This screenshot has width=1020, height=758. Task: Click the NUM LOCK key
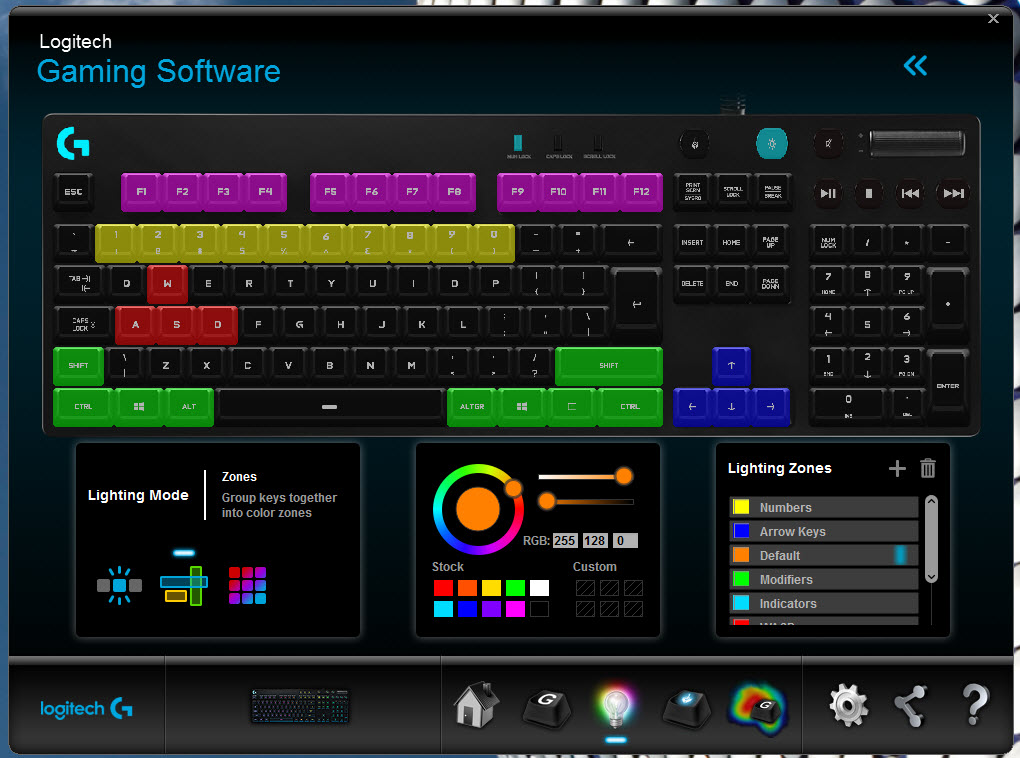pos(828,243)
